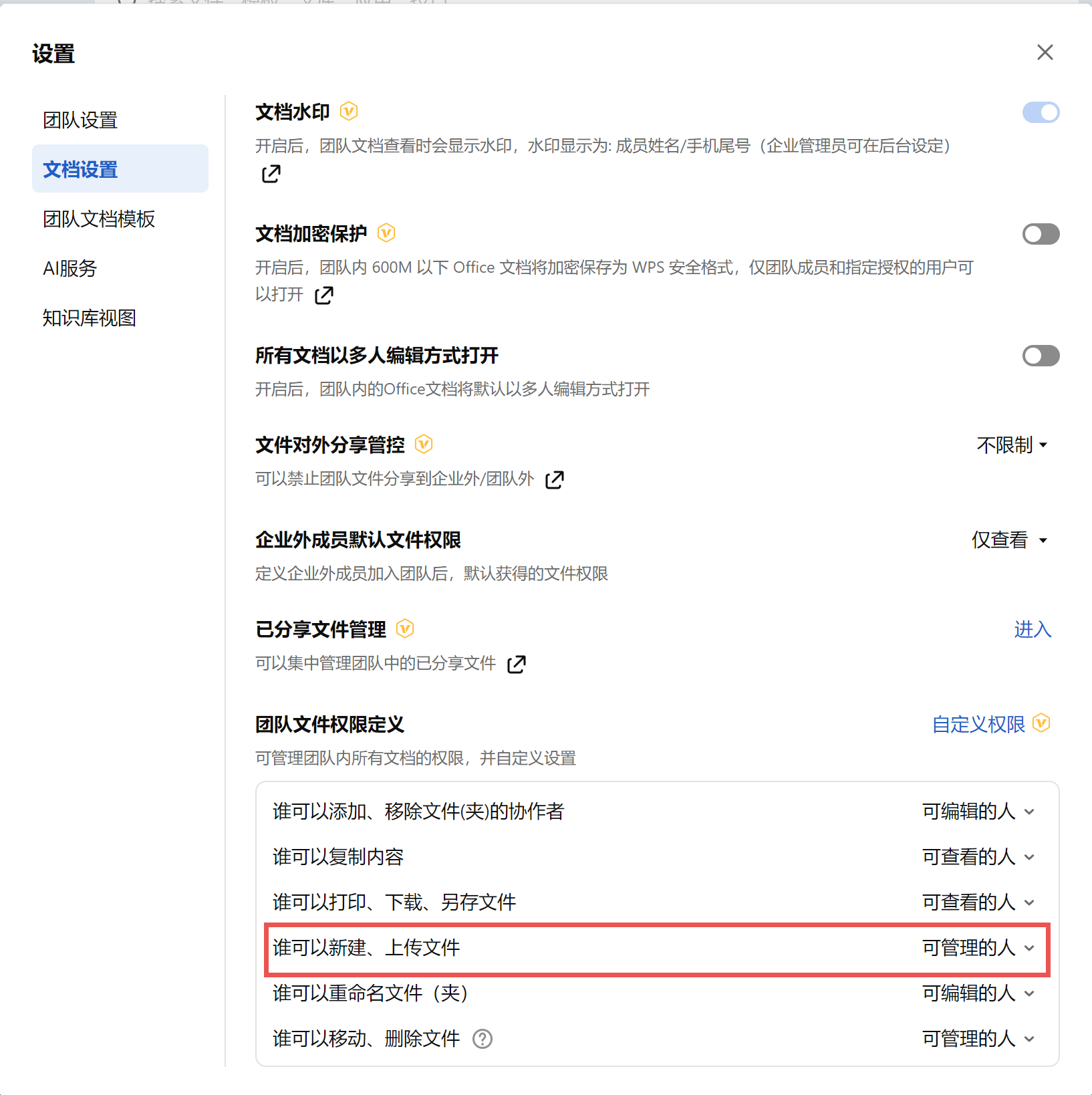This screenshot has width=1092, height=1095.
Task: Click the help question mark beside 谁可以移动、删除文件
Action: pos(482,1039)
